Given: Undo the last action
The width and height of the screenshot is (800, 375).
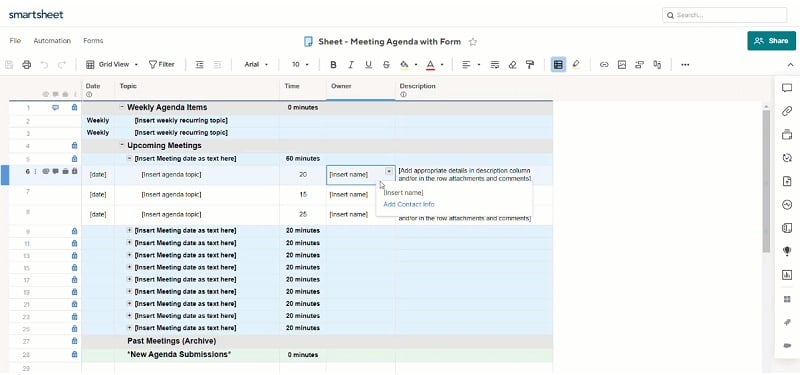Looking at the screenshot, I should (x=44, y=65).
